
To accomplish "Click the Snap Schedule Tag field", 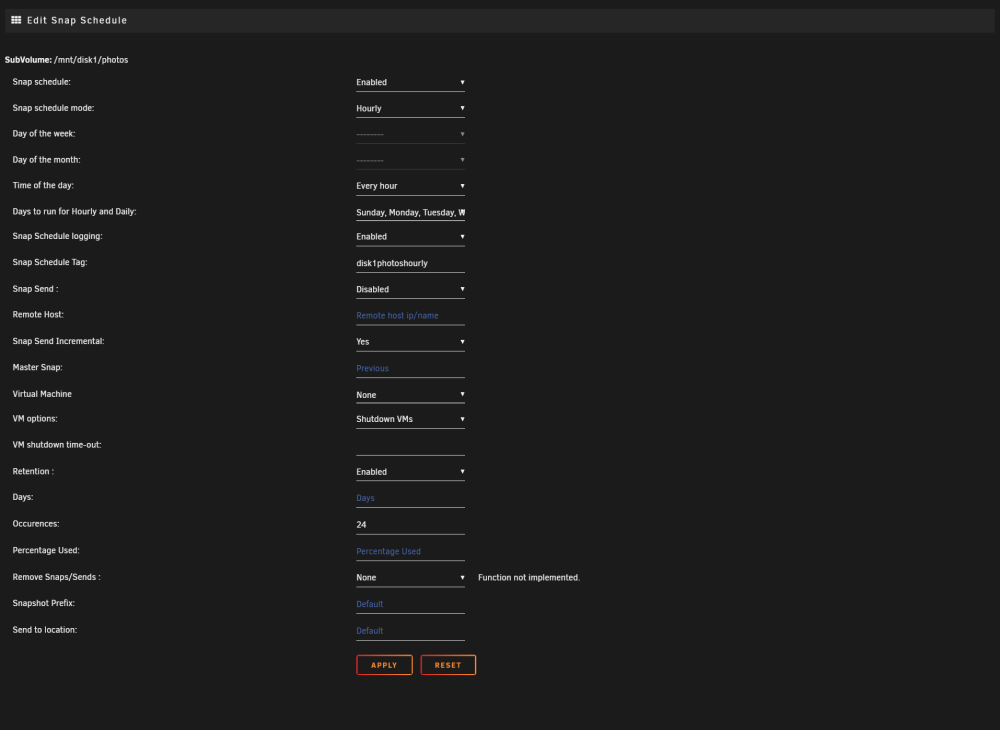I will (x=410, y=263).
